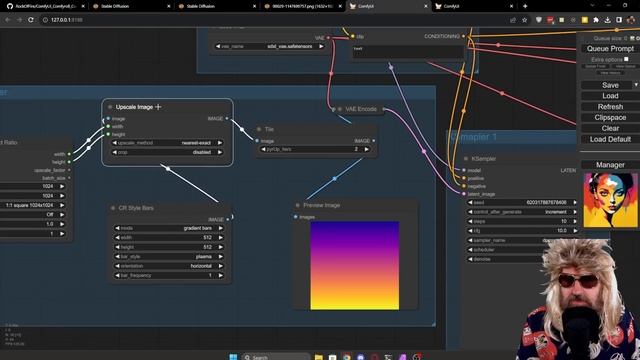The height and width of the screenshot is (360, 640).
Task: Click the negative input socket on KSampler
Action: [x=464, y=186]
